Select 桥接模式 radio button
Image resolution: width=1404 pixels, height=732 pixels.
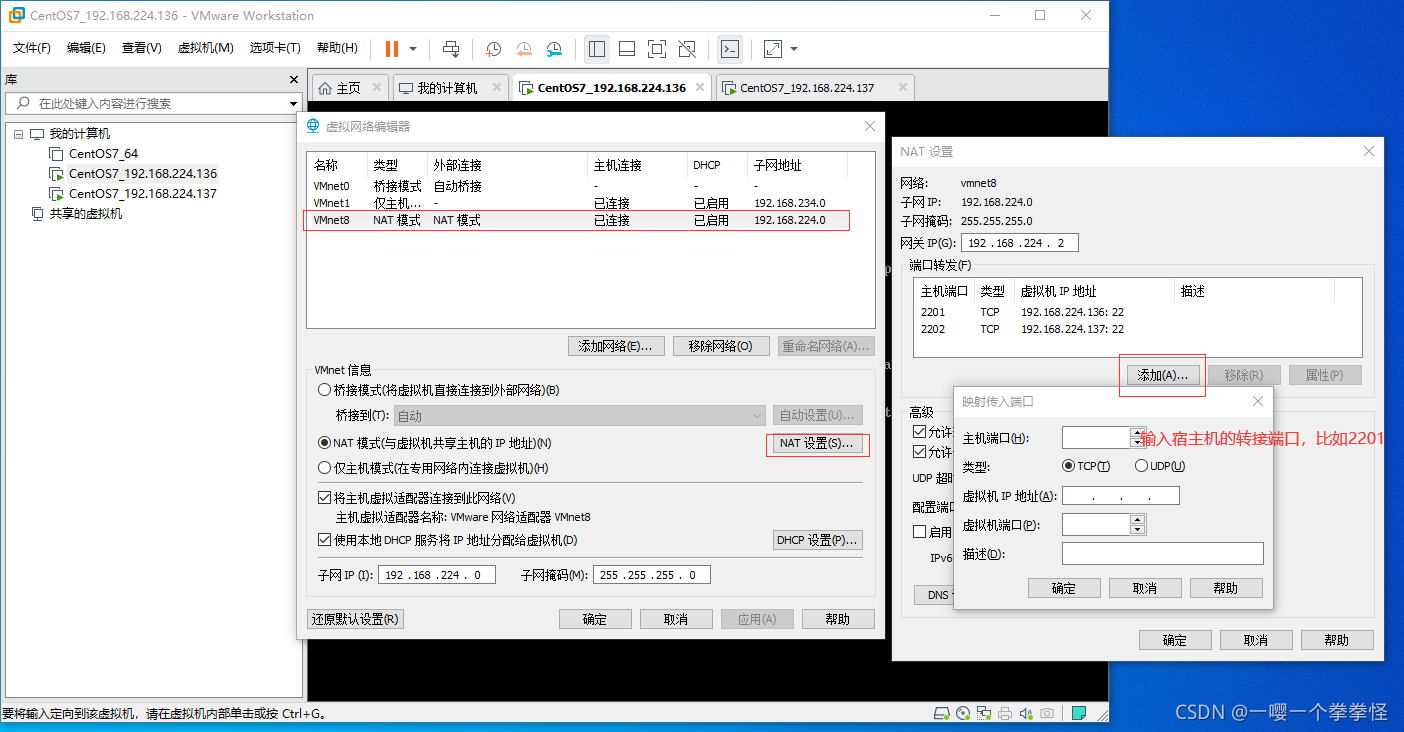[x=324, y=390]
